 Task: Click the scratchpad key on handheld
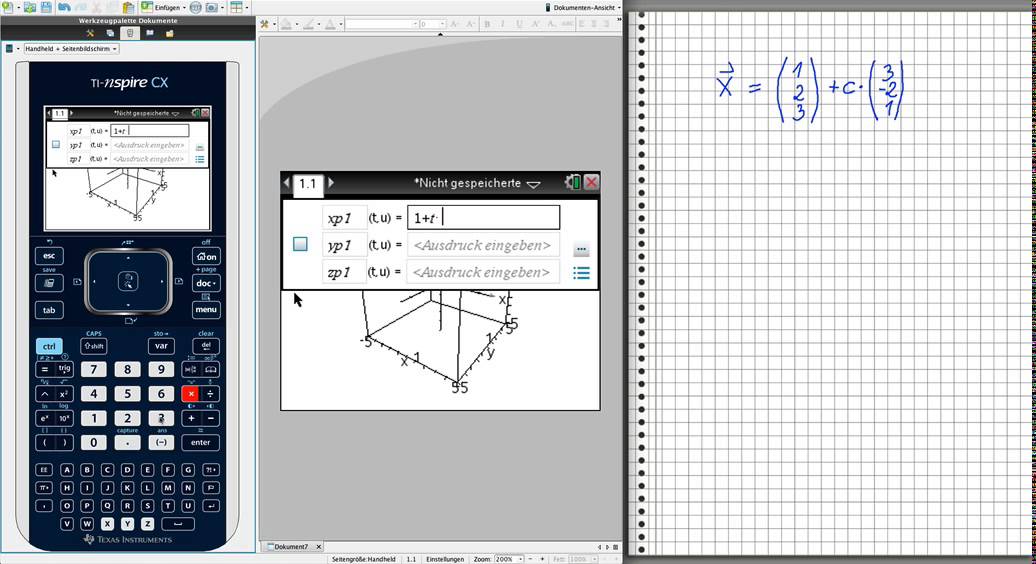click(x=49, y=283)
